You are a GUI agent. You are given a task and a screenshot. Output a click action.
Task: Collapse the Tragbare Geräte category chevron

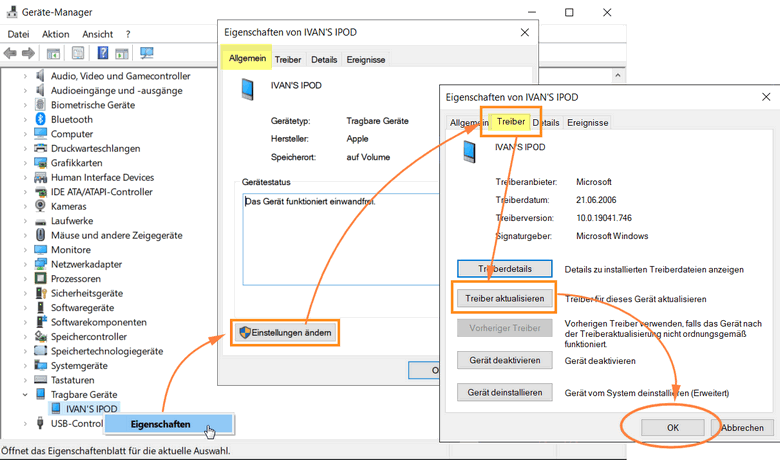[25, 394]
